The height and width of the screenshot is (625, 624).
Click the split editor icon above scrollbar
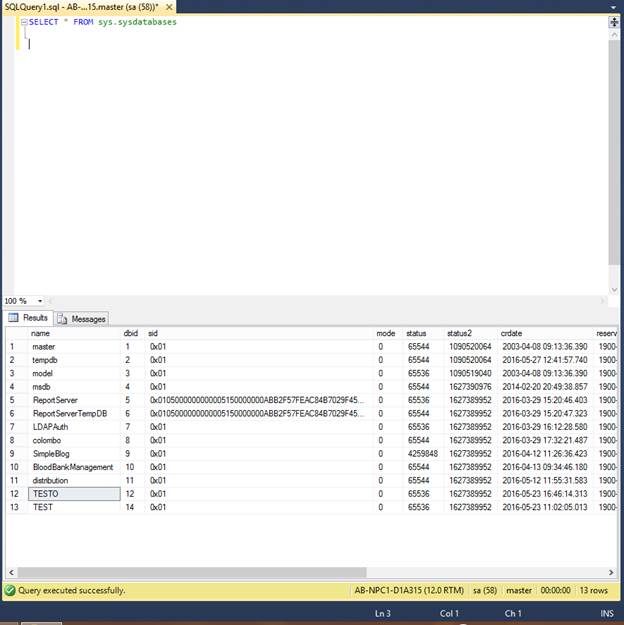(614, 22)
